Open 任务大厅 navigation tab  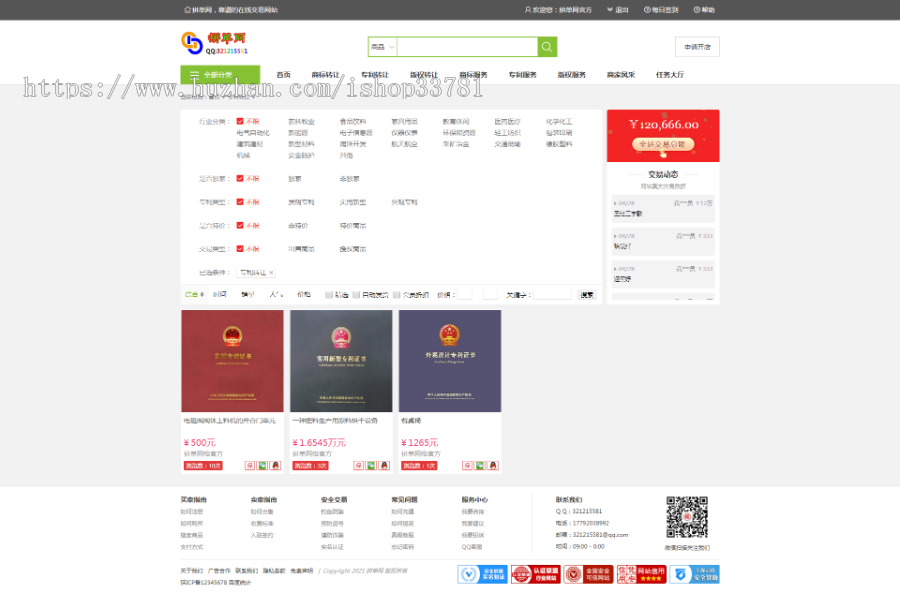670,75
